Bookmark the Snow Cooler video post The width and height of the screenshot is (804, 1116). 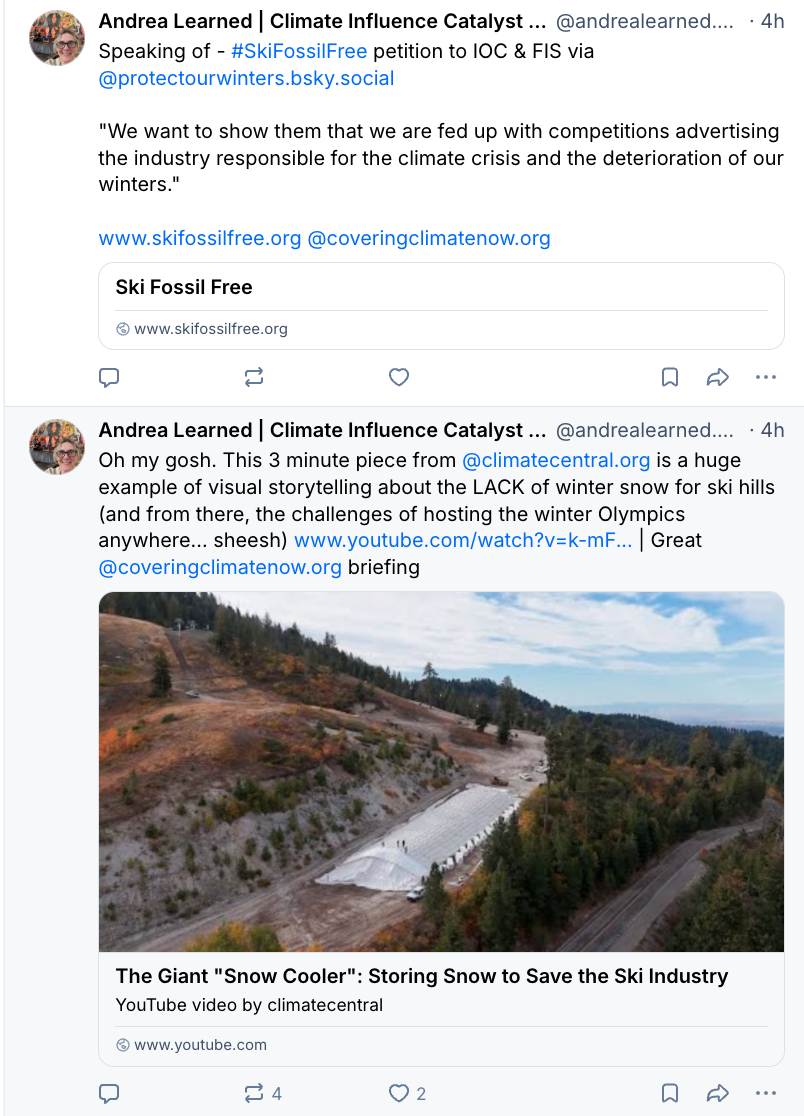point(670,1093)
